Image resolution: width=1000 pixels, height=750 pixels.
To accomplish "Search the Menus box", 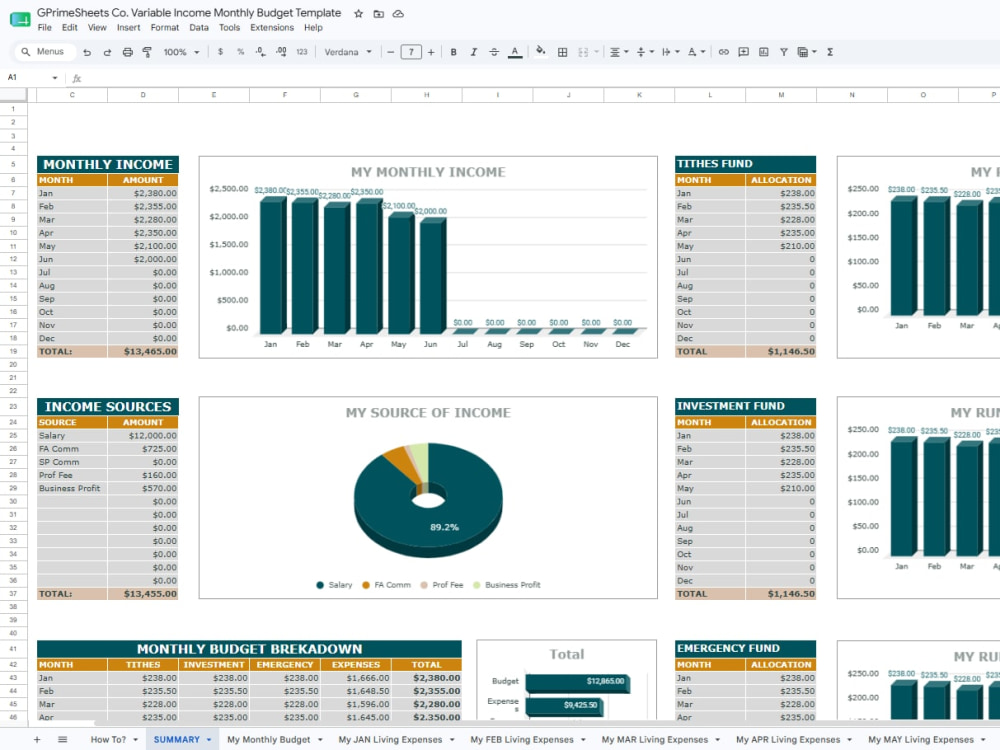I will 45,52.
